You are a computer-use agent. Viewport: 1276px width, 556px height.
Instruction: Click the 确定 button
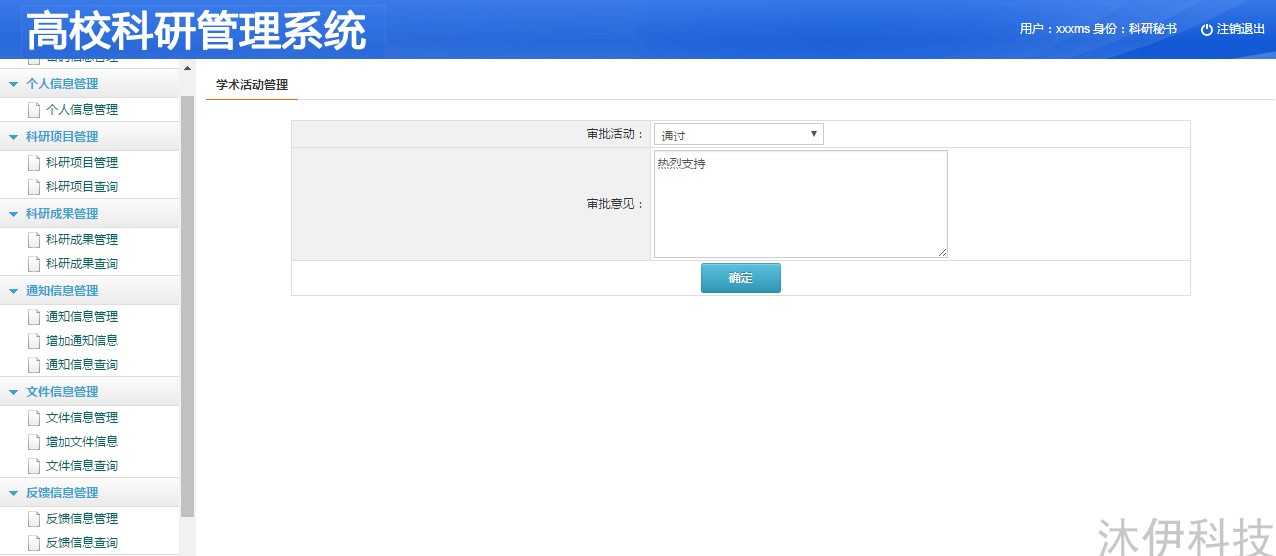click(x=741, y=278)
